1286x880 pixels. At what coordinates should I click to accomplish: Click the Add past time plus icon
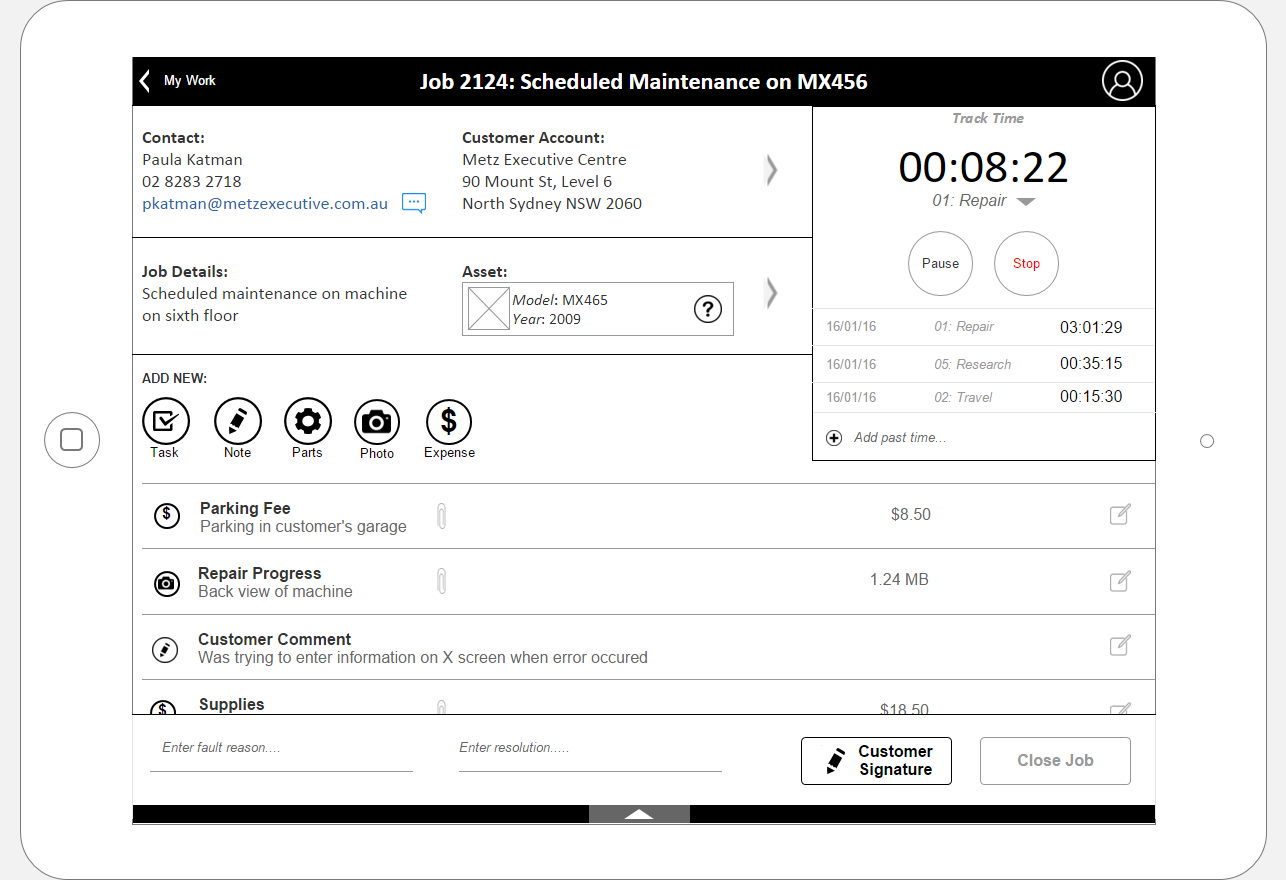pos(834,438)
